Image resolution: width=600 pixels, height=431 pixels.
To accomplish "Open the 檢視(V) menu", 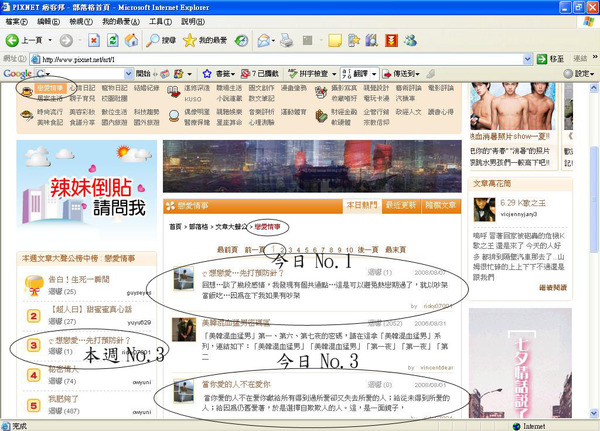I will click(x=81, y=22).
